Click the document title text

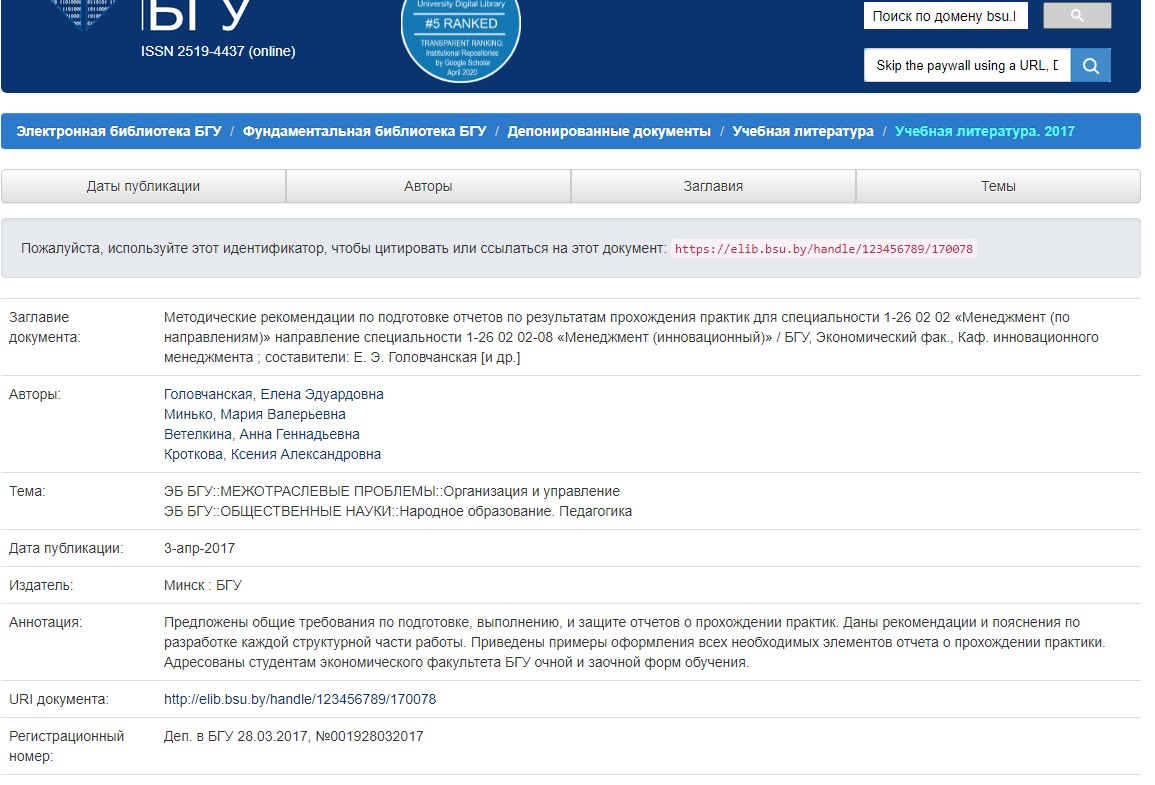pos(631,337)
